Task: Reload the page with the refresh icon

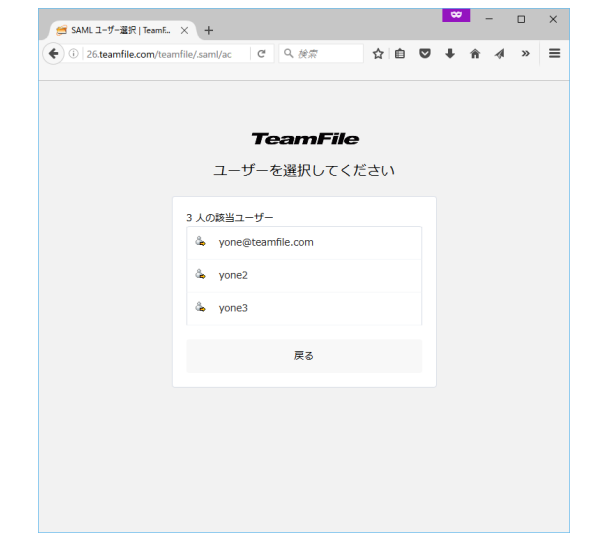Action: pos(261,54)
